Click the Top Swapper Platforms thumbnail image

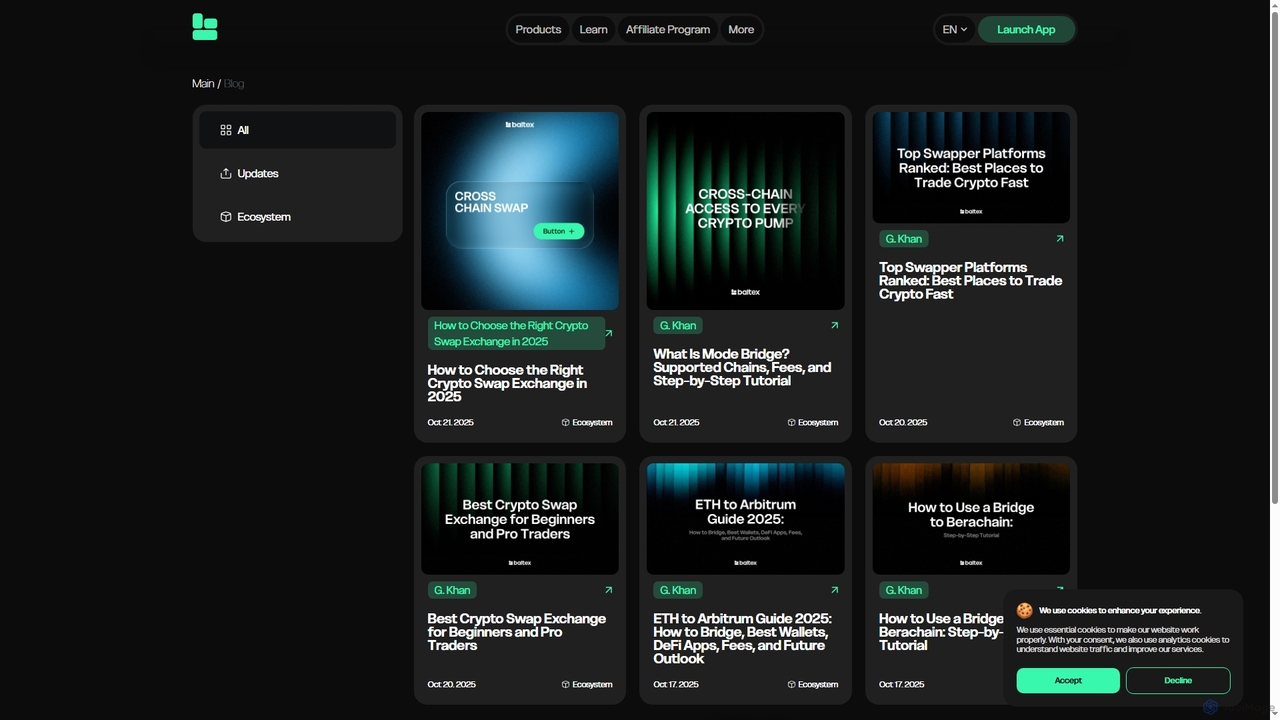pos(971,167)
